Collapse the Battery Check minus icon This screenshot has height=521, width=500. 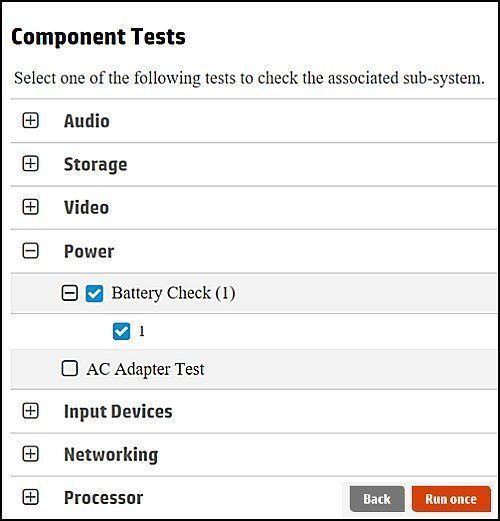coord(70,293)
